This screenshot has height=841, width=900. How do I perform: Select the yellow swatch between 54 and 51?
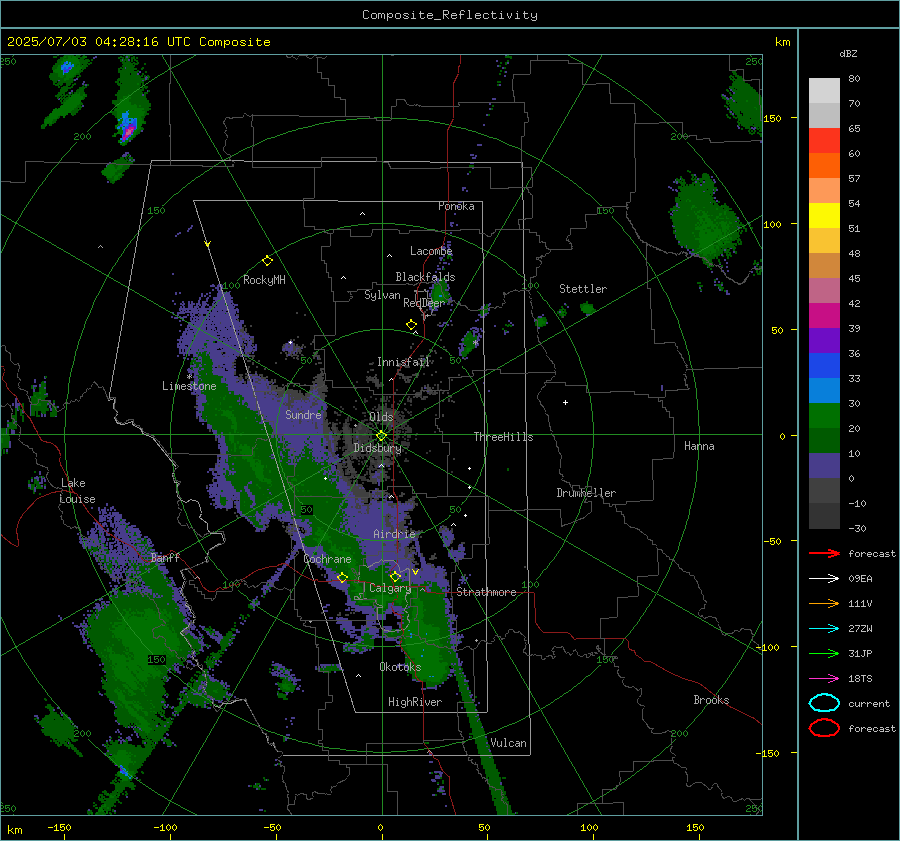824,216
